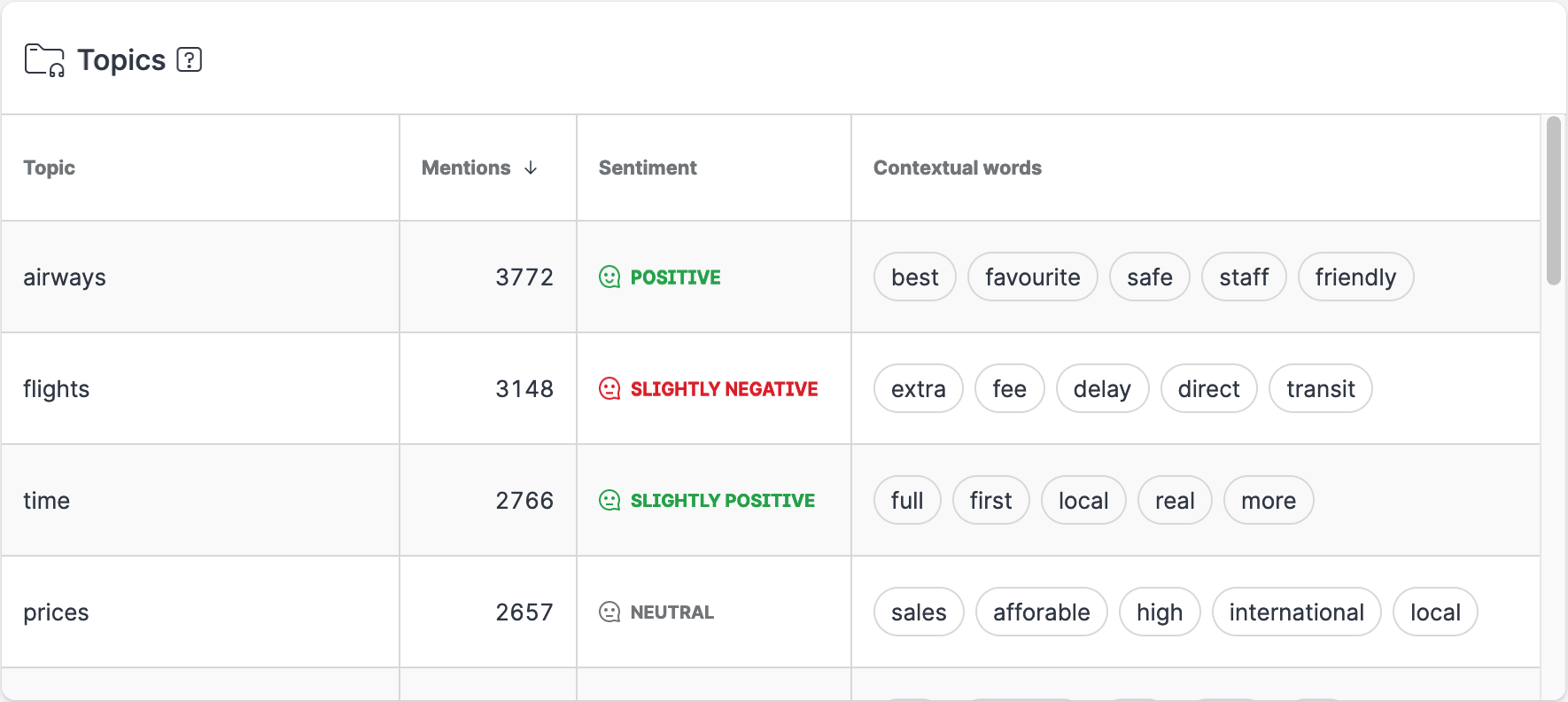Select the slightly positive sentiment icon for time
Image resolution: width=1568 pixels, height=702 pixels.
click(x=609, y=500)
